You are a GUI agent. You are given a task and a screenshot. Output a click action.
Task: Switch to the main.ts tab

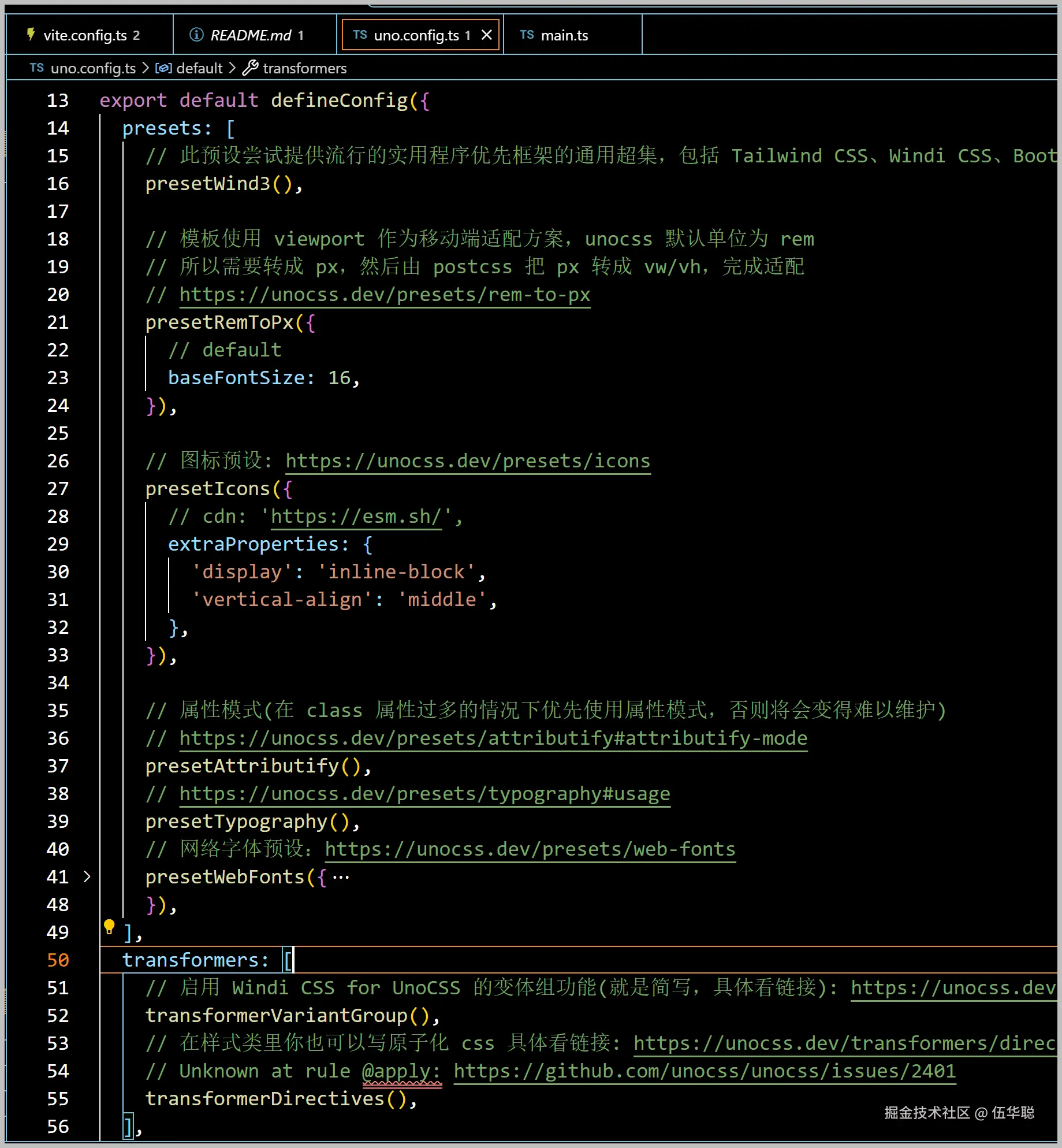[572, 35]
